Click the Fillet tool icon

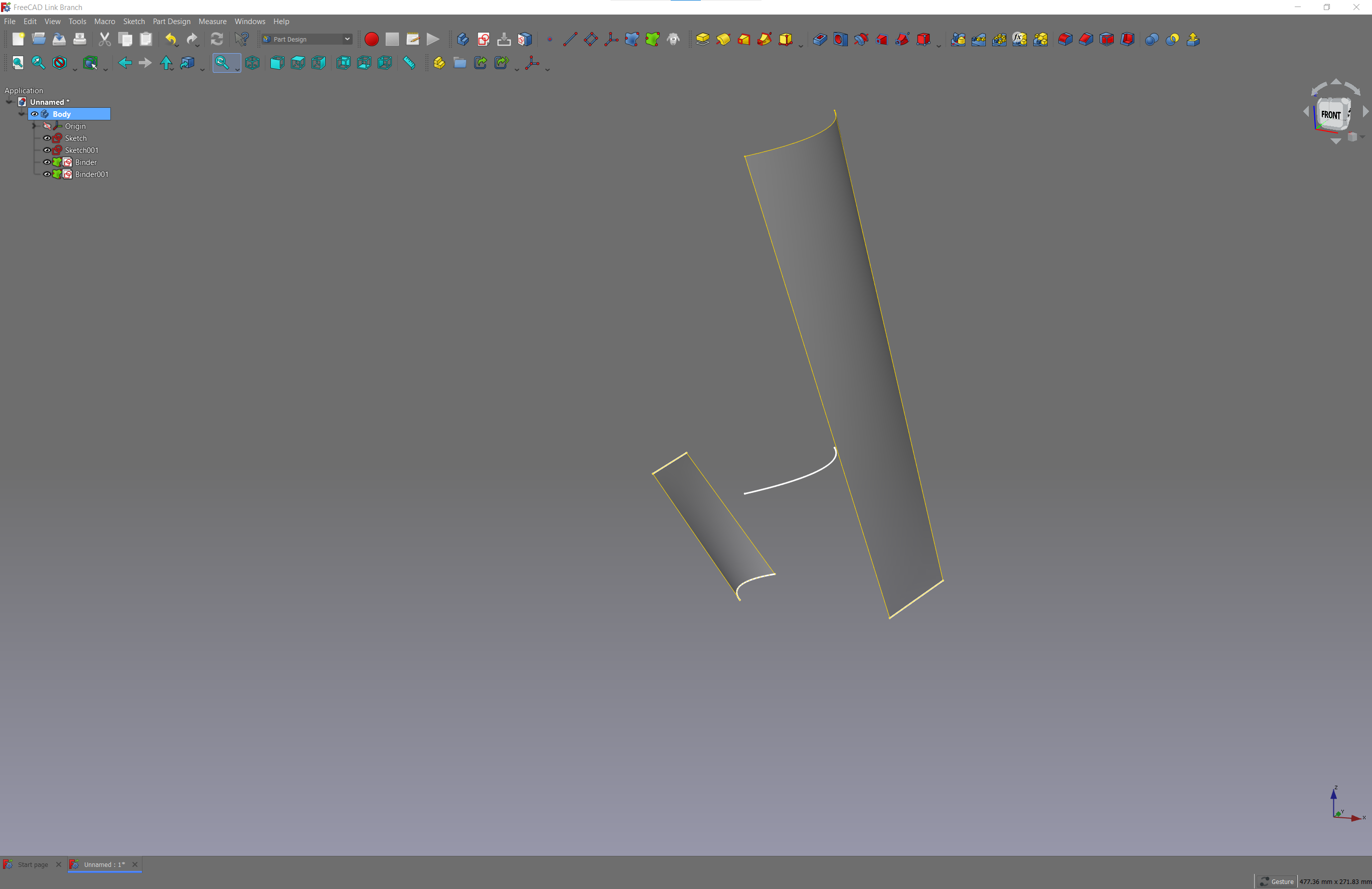point(1064,39)
